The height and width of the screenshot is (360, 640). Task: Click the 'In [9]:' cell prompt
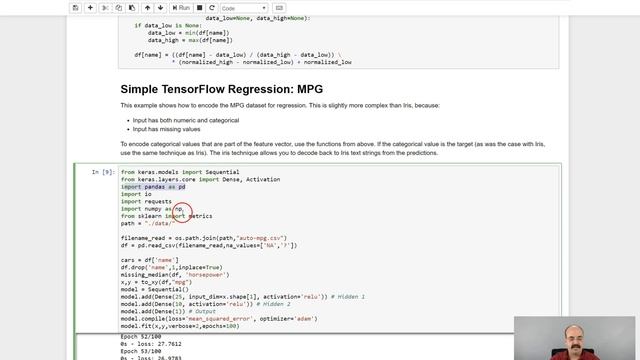click(x=103, y=172)
